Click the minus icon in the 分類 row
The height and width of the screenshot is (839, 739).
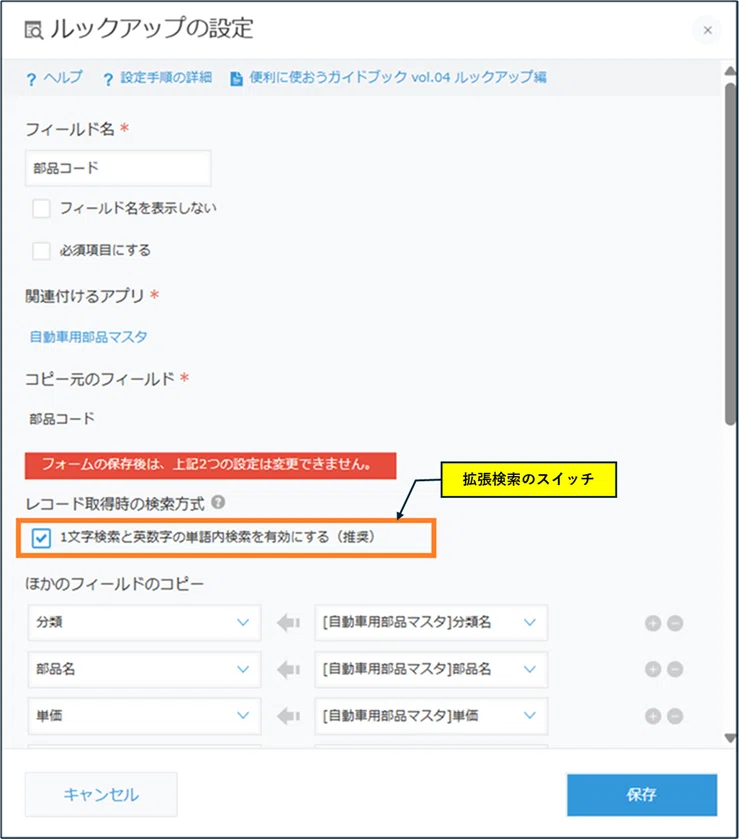pyautogui.click(x=675, y=623)
